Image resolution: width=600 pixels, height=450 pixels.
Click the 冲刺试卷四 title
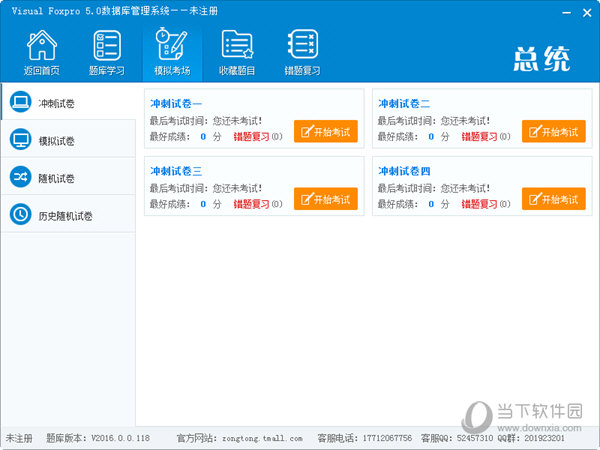(404, 171)
